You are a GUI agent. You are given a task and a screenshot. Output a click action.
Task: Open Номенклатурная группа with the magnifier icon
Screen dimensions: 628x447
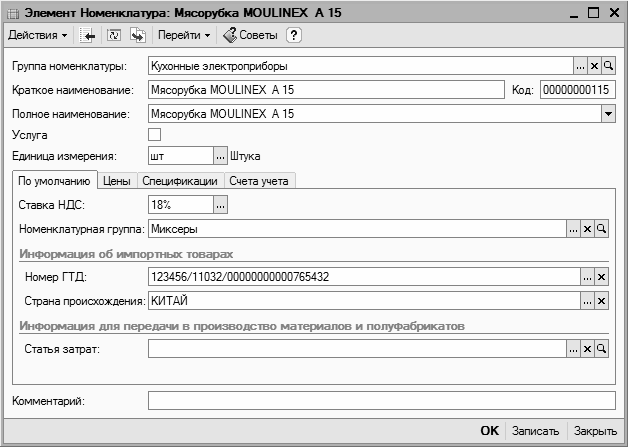tap(601, 229)
